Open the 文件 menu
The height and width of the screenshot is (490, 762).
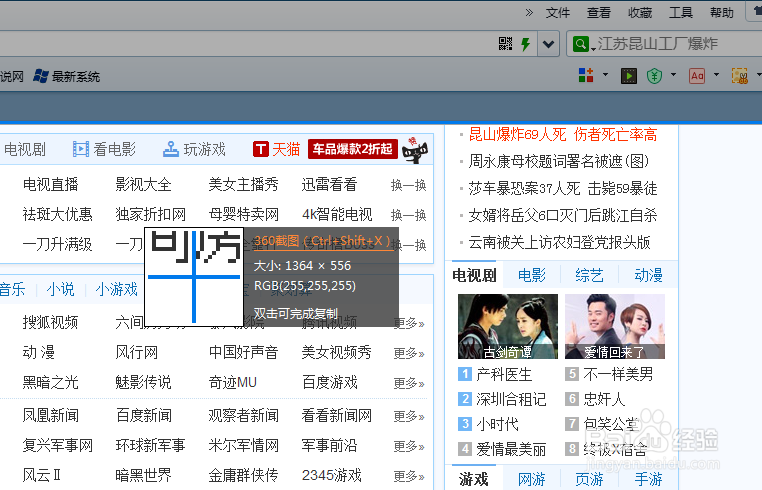coord(557,13)
